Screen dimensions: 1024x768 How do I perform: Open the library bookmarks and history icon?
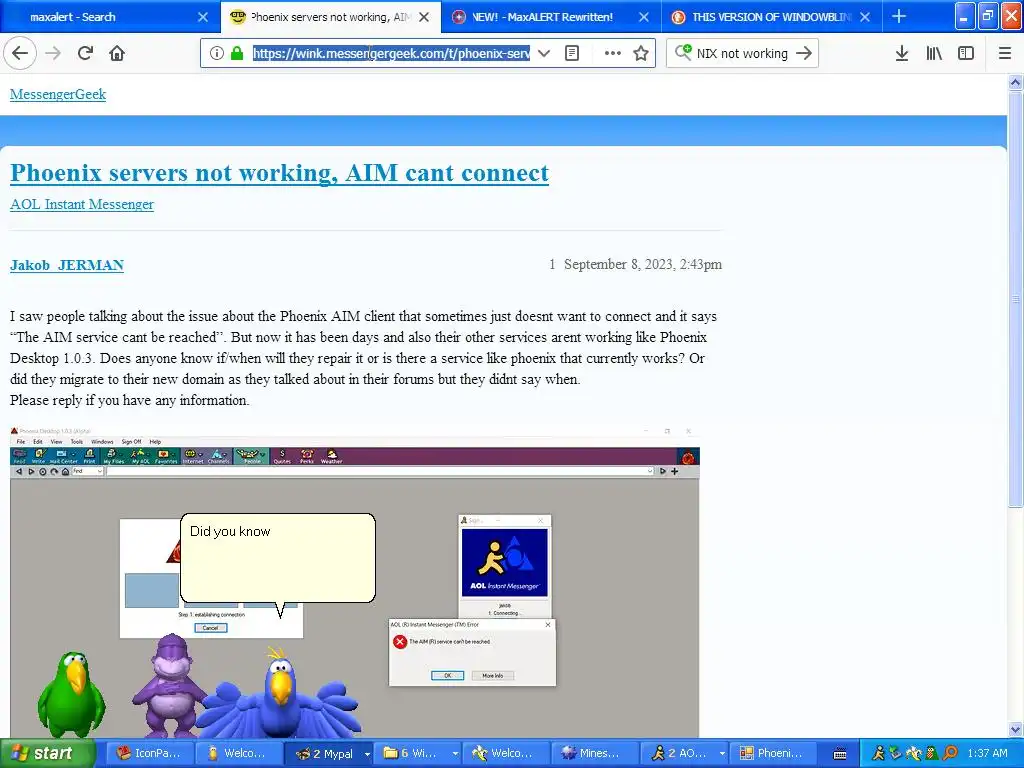934,54
